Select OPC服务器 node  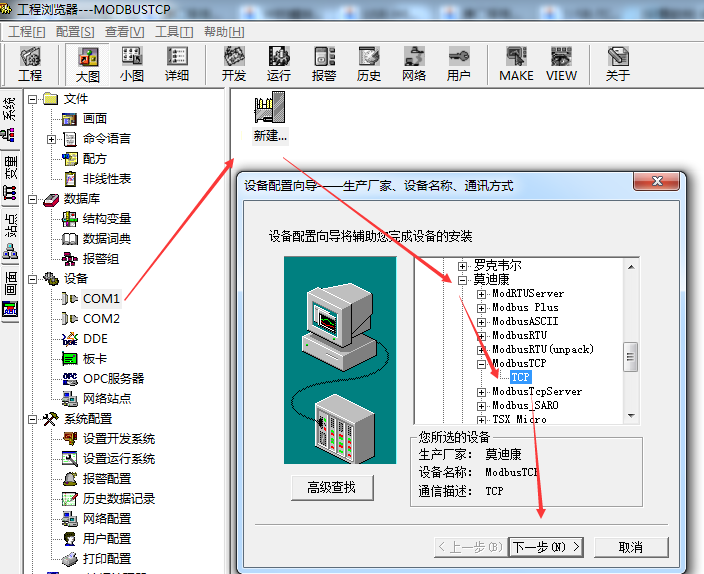coord(114,379)
